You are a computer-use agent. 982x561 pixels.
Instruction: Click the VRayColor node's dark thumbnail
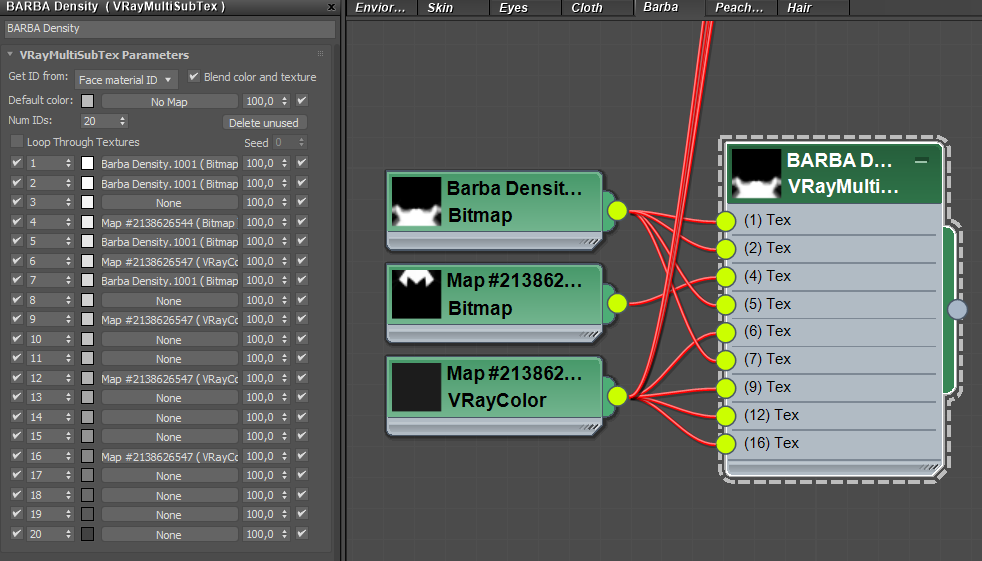[x=416, y=387]
